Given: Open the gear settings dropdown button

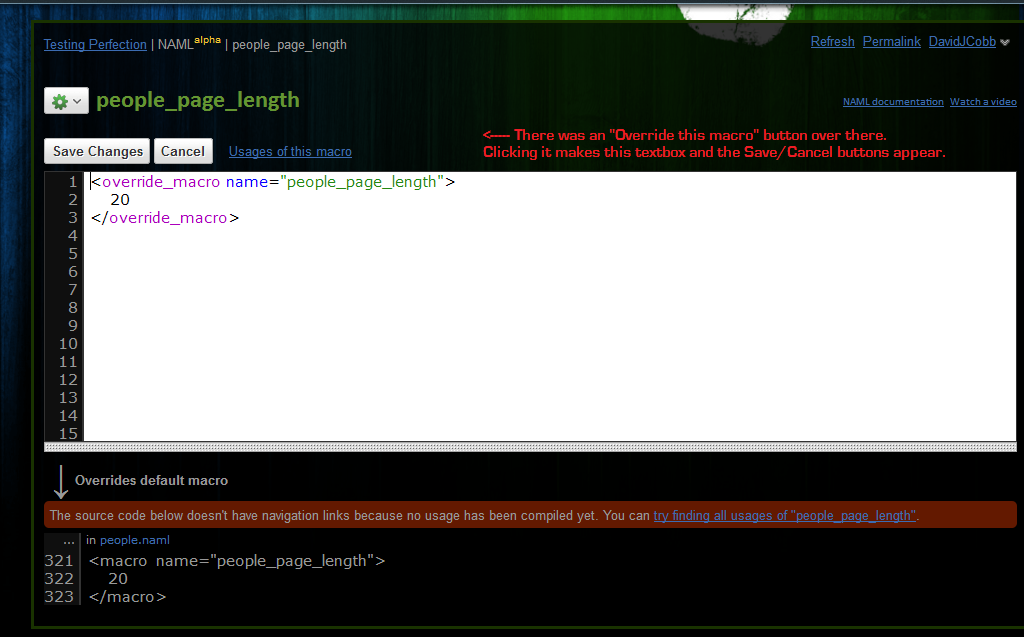Looking at the screenshot, I should (66, 101).
